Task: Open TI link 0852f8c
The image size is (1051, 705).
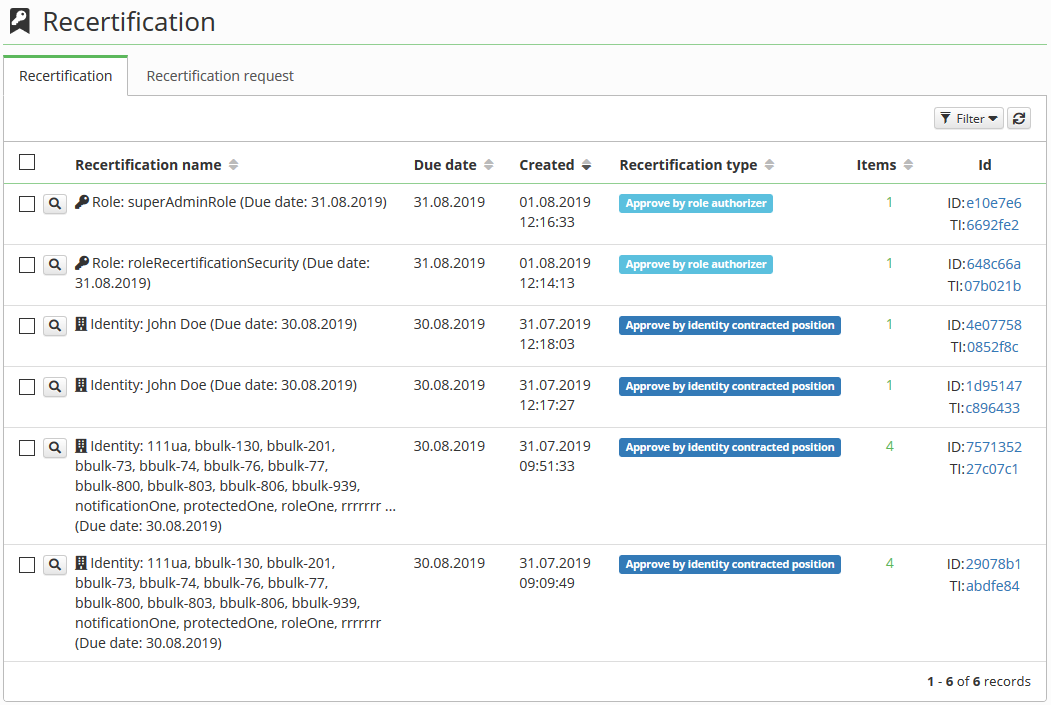Action: [992, 347]
